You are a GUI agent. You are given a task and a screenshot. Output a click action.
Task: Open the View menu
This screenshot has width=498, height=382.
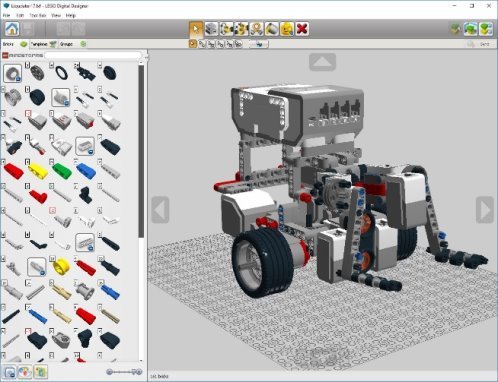56,15
